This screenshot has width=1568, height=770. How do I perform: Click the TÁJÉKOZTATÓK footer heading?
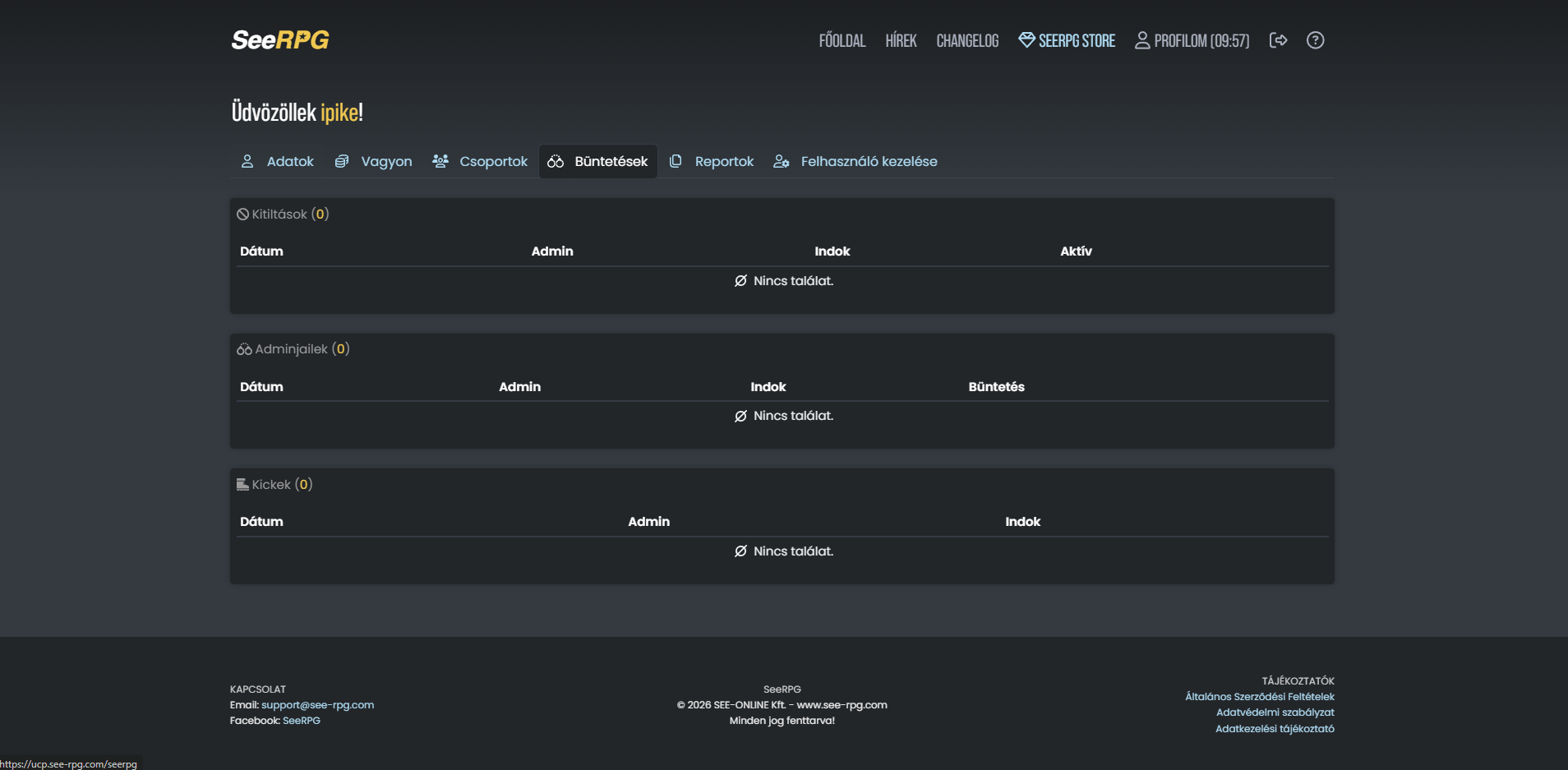tap(1298, 681)
